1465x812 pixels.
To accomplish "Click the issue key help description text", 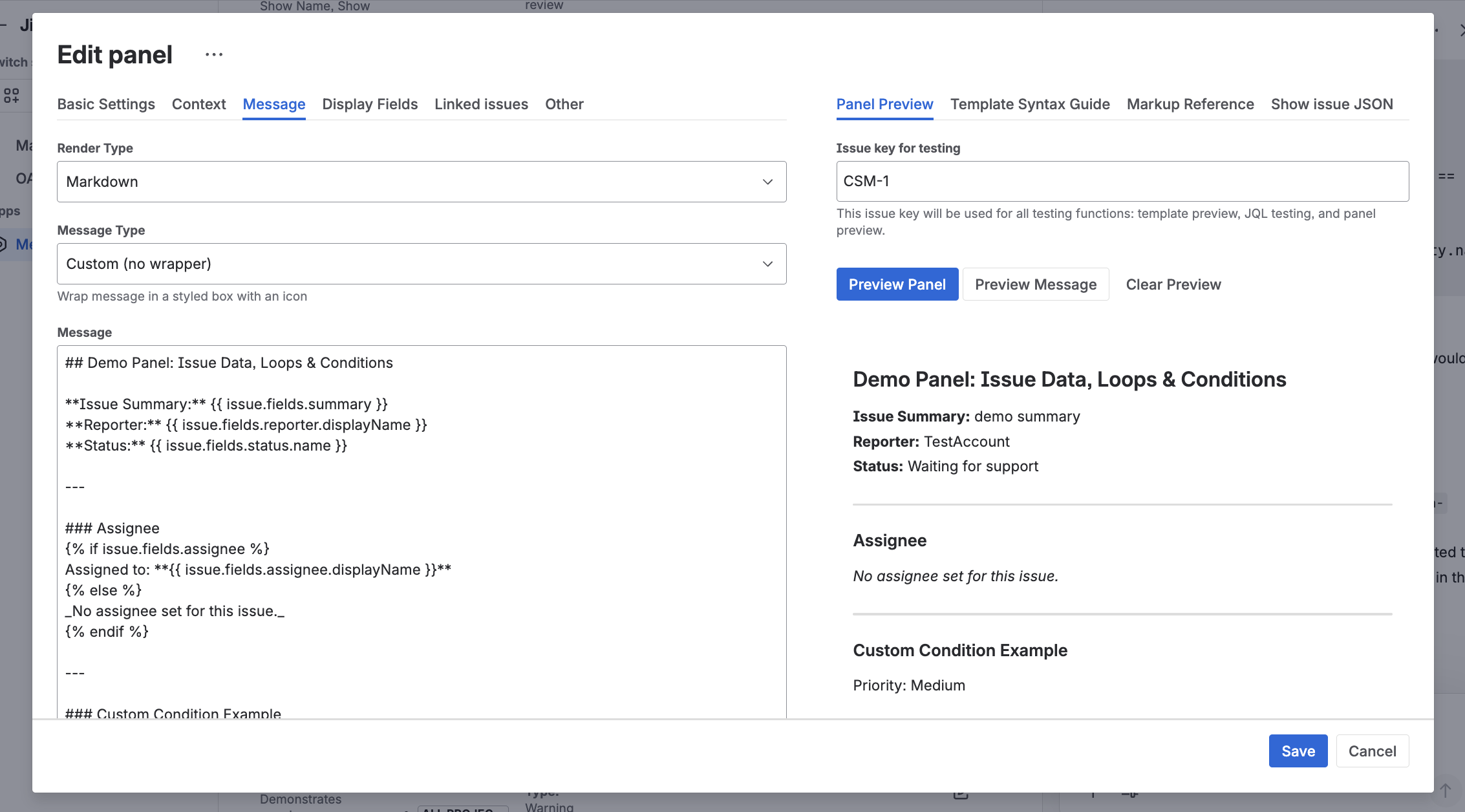I will click(x=1106, y=222).
